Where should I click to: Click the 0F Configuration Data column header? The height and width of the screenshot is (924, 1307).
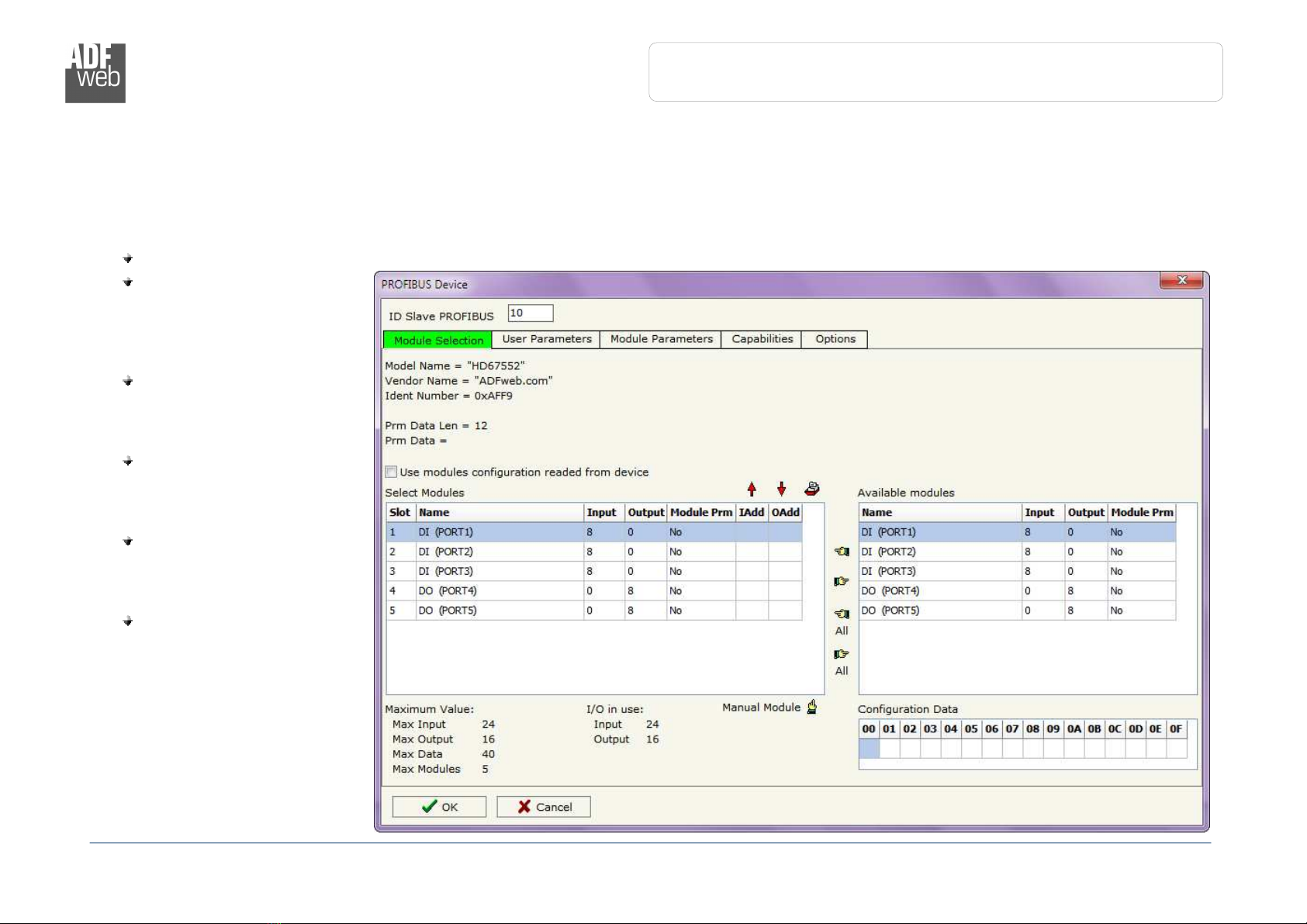1176,729
